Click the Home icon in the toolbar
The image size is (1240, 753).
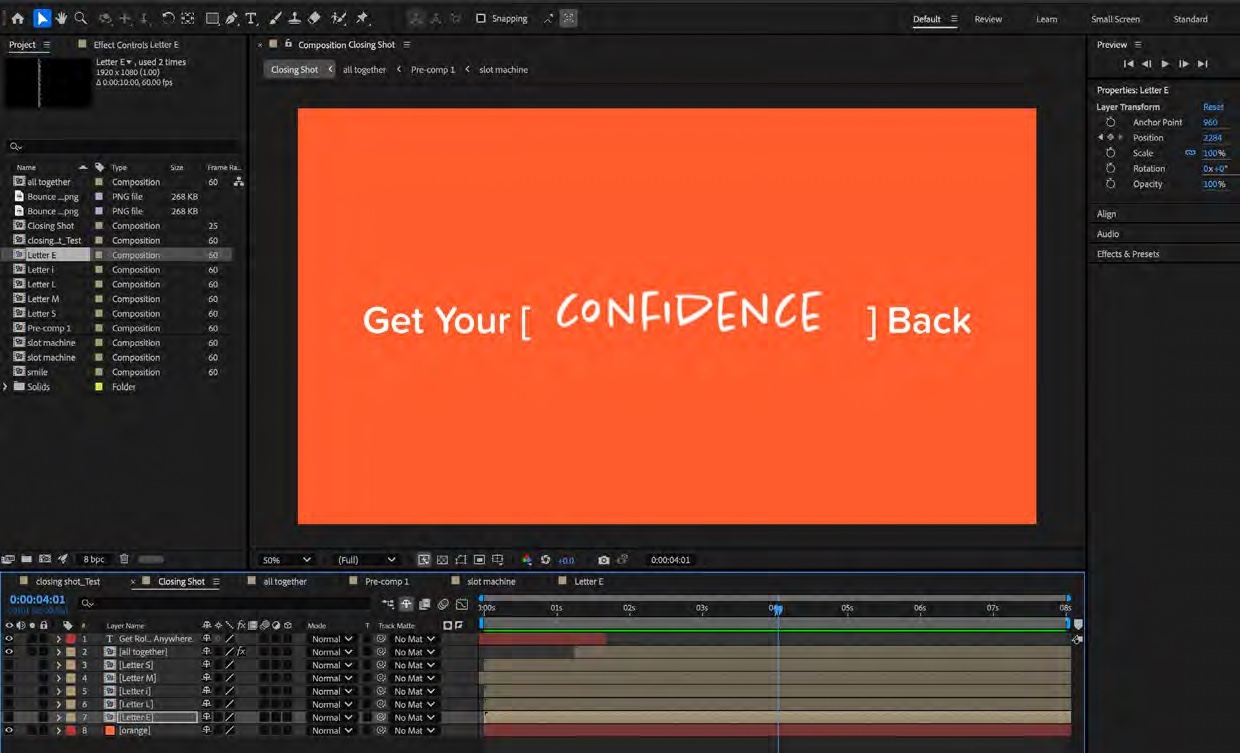[x=17, y=18]
